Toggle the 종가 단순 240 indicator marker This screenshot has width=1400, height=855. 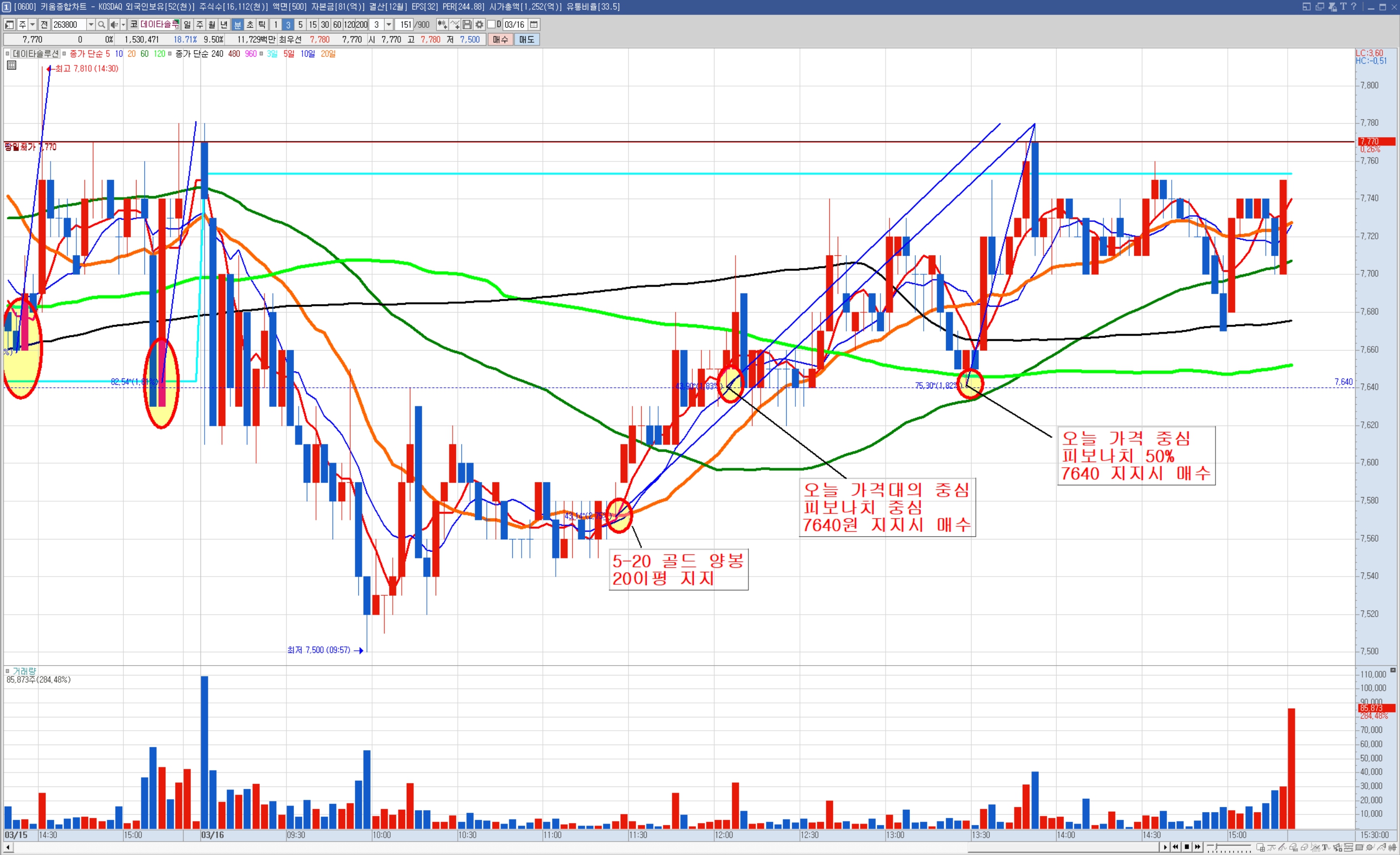[170, 54]
